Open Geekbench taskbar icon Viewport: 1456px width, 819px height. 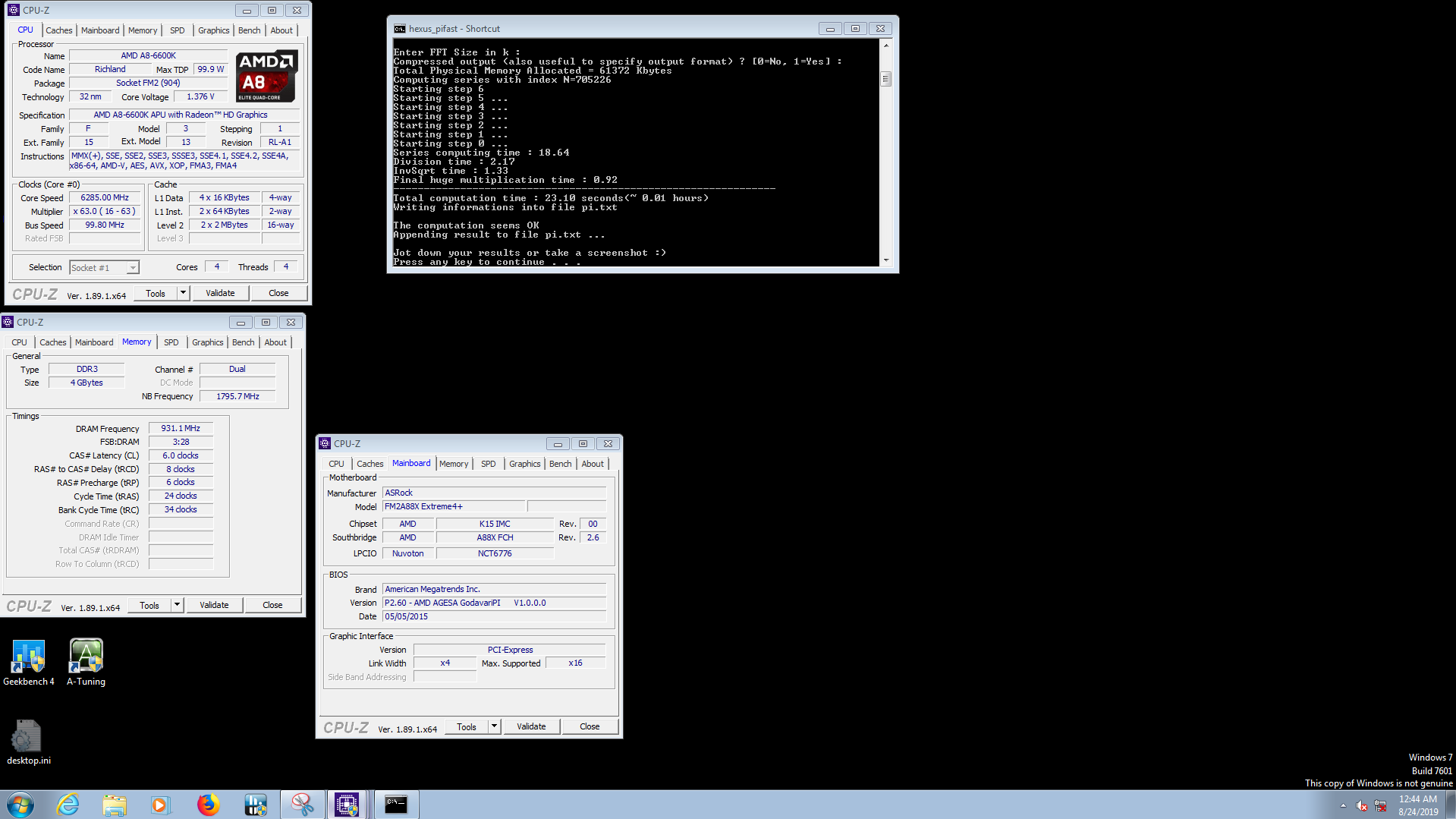[256, 805]
